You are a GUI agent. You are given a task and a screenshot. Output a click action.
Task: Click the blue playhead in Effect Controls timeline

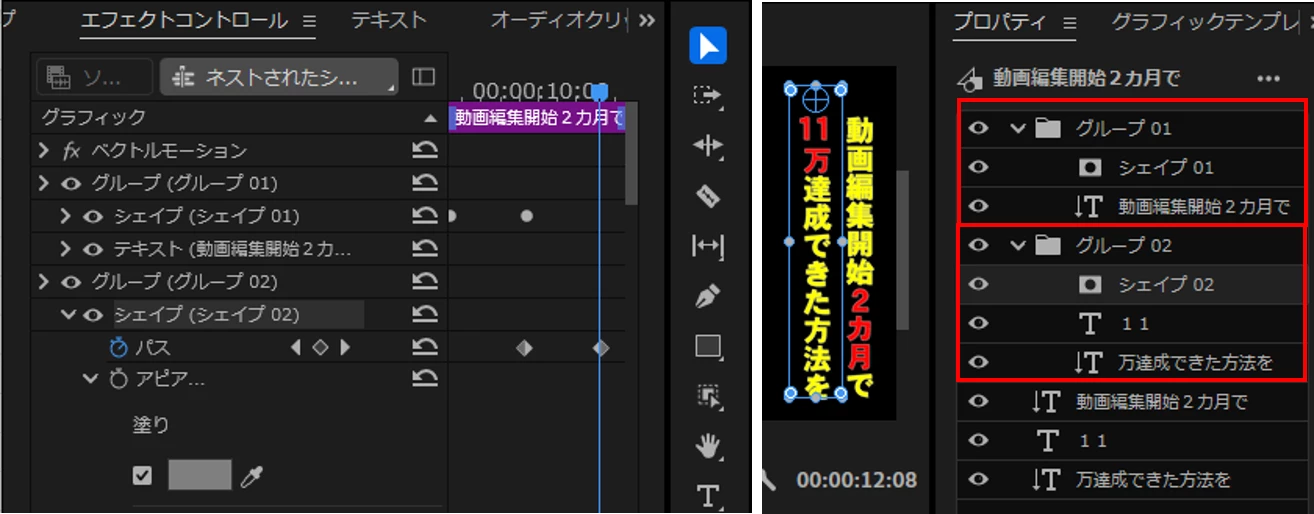point(599,92)
